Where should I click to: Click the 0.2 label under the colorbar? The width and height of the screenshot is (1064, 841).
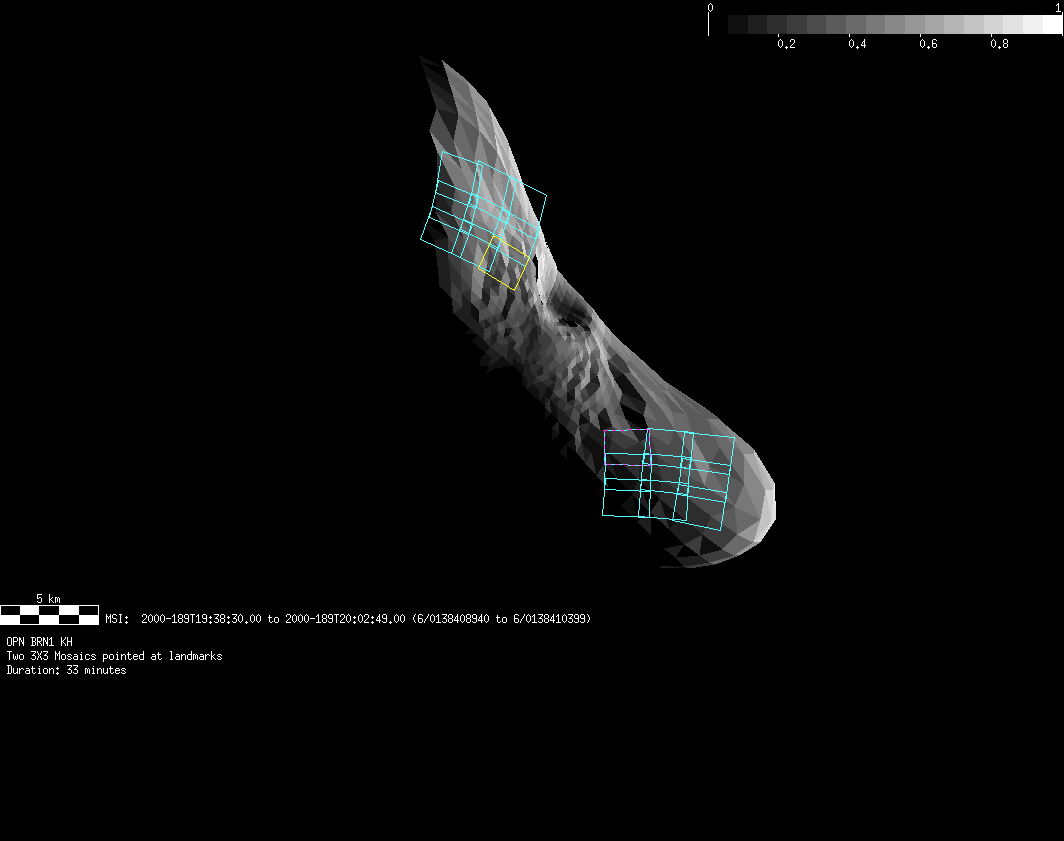tap(786, 44)
